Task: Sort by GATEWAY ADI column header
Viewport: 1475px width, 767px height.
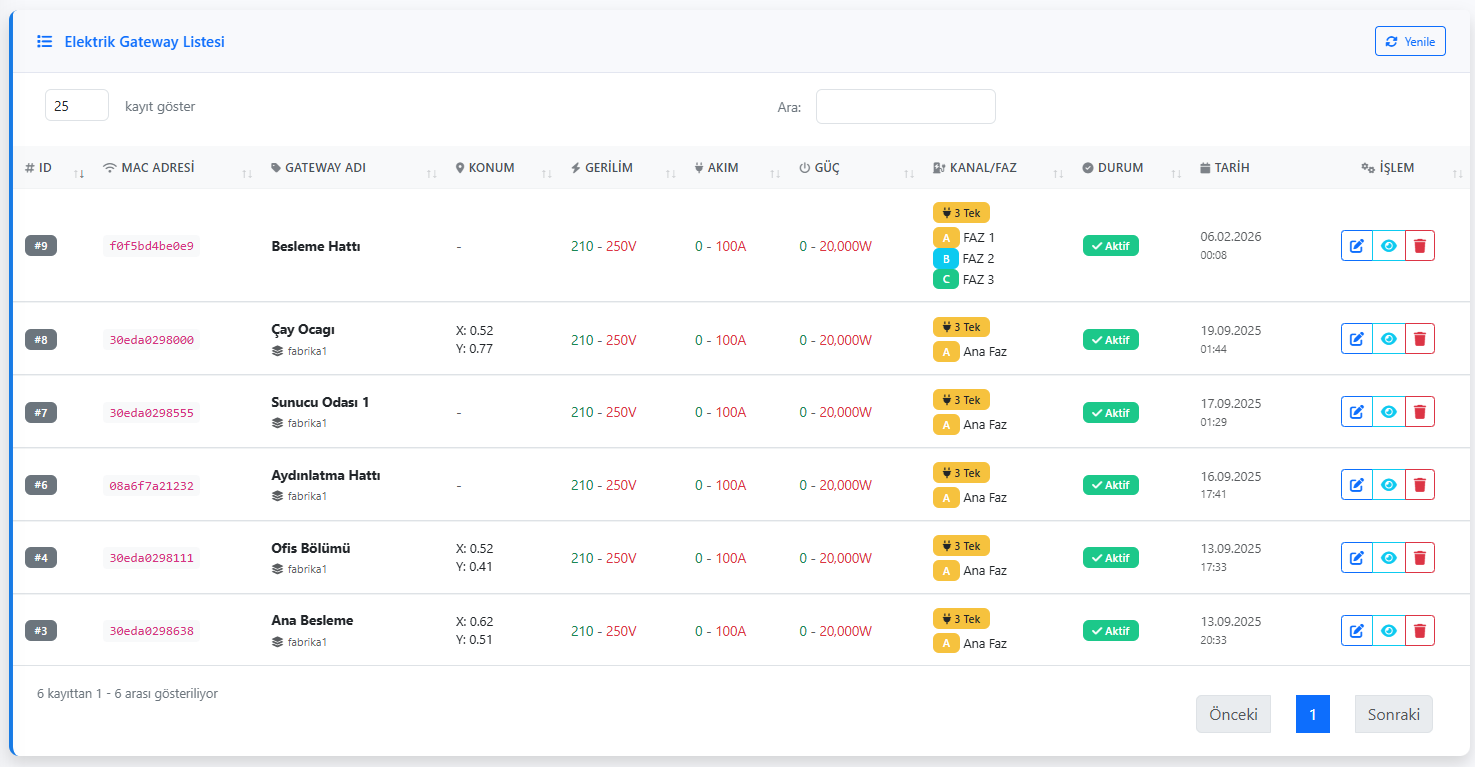Action: click(325, 168)
